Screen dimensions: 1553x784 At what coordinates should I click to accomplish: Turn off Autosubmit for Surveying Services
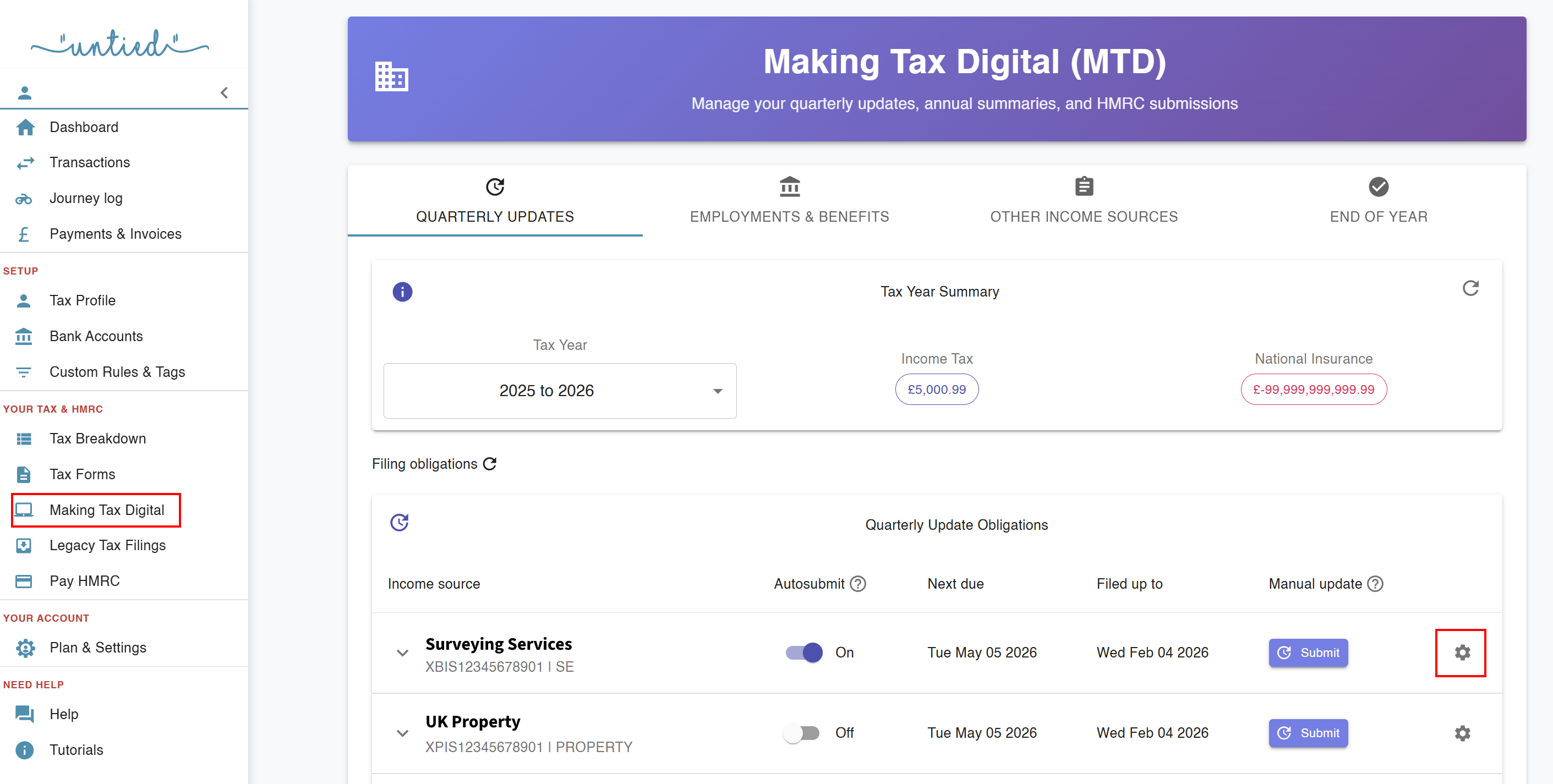803,653
